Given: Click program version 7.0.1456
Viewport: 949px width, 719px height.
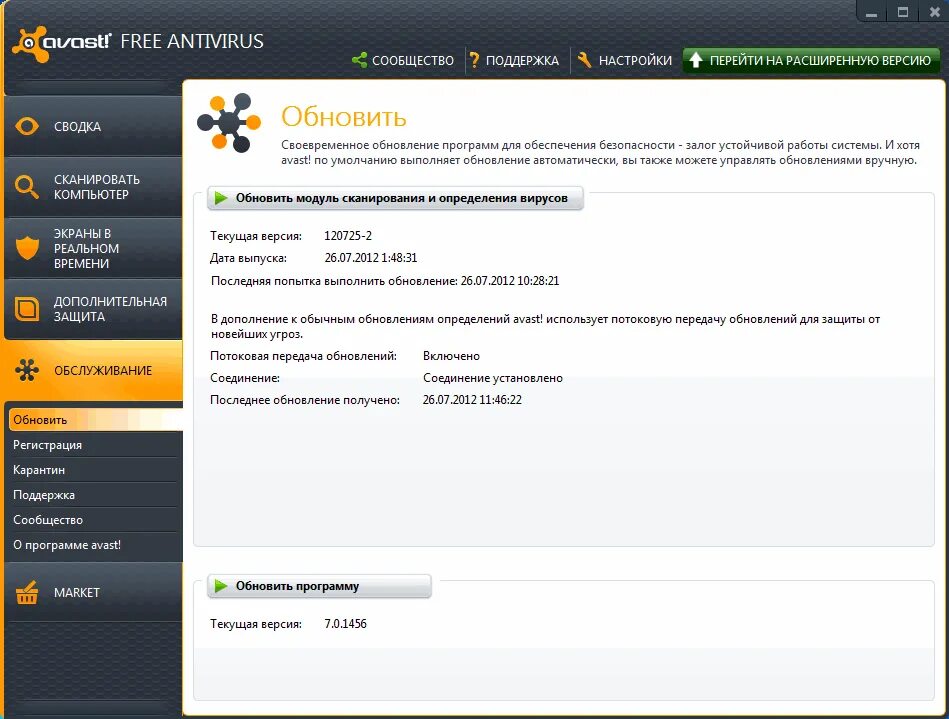Looking at the screenshot, I should (346, 623).
